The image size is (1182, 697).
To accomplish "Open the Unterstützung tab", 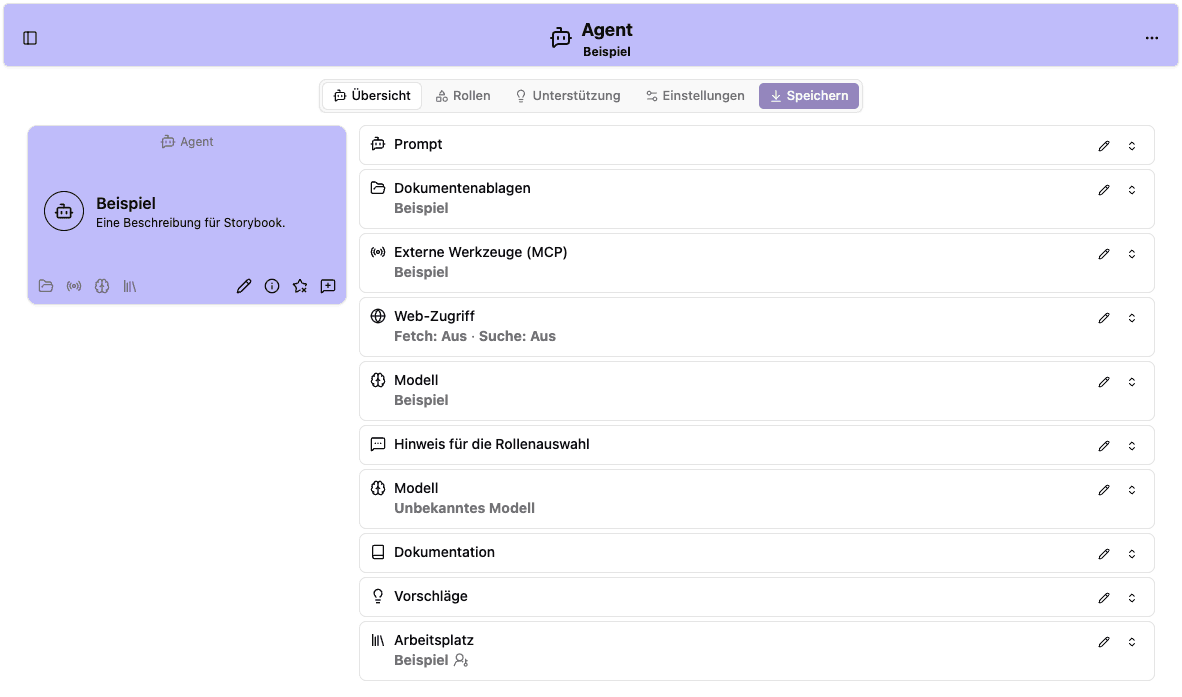I will coord(568,96).
